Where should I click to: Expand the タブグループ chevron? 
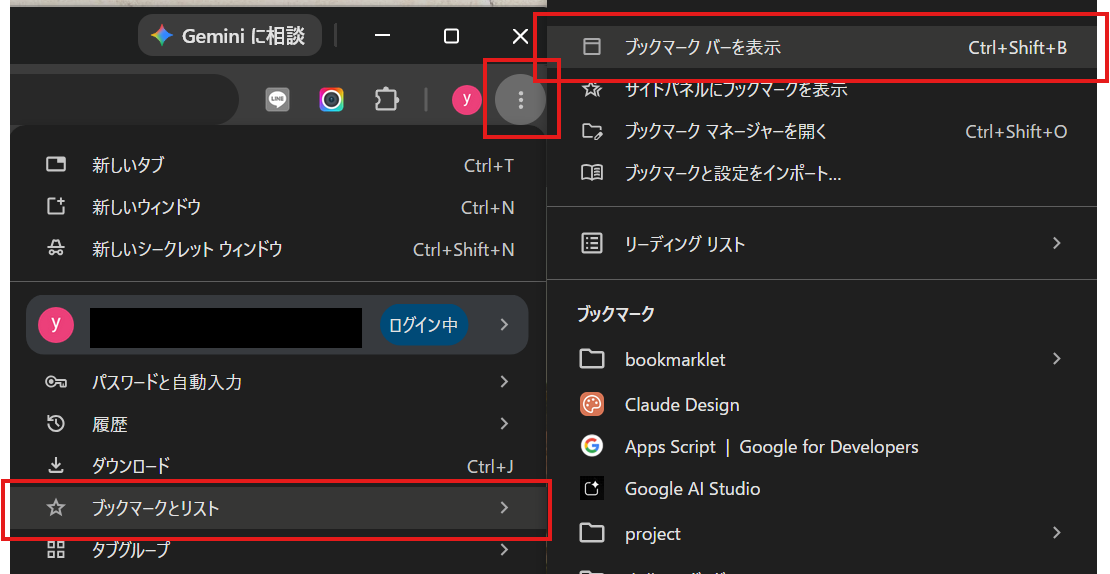pyautogui.click(x=504, y=549)
